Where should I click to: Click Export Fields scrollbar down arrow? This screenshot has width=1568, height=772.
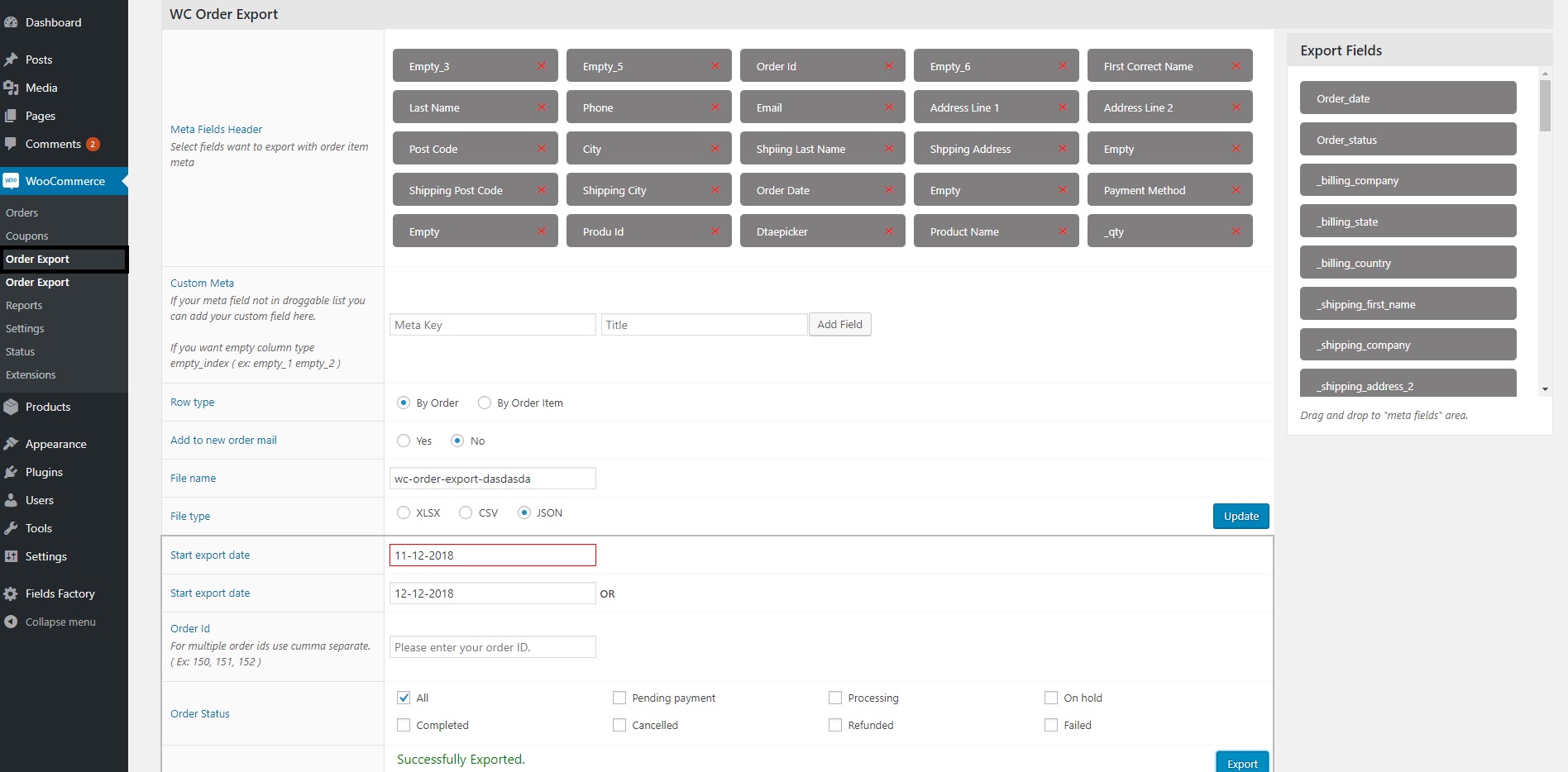coord(1545,389)
